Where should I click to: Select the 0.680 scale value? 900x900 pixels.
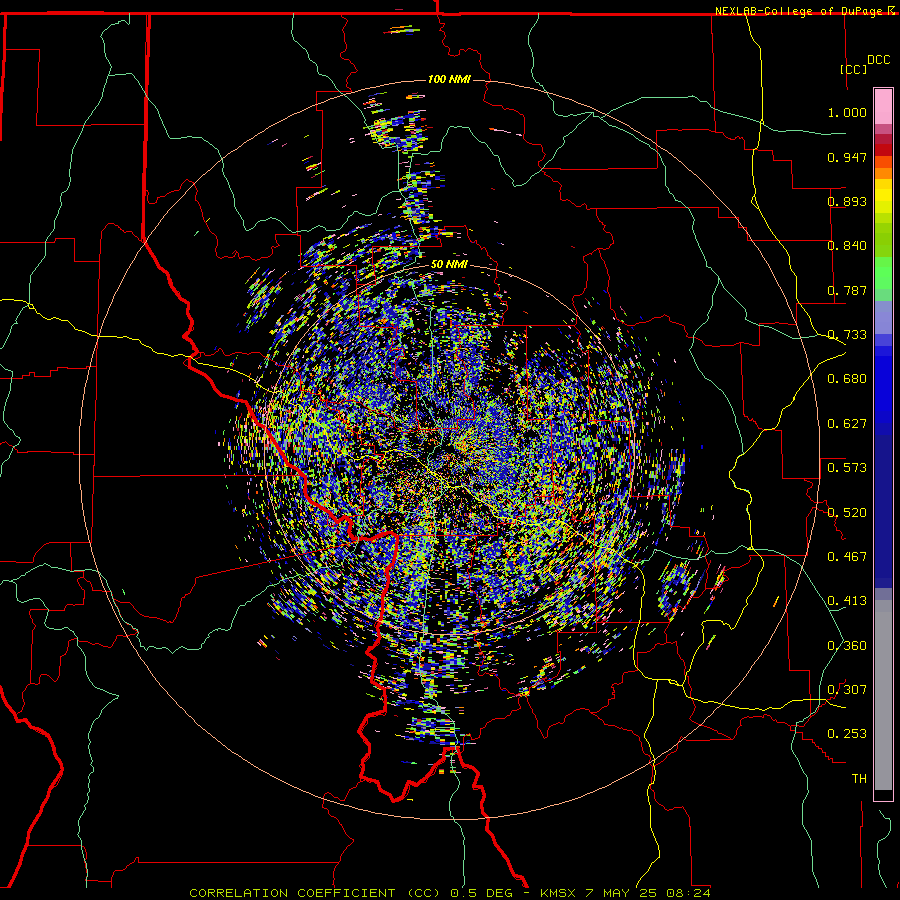pos(847,379)
